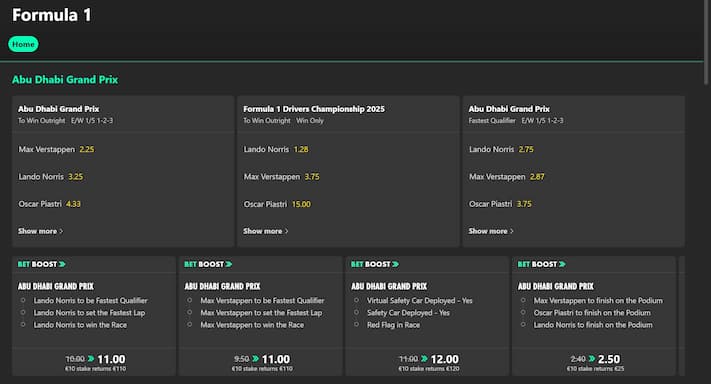Image resolution: width=711 pixels, height=384 pixels.
Task: Choose Oscar Piastri 3.75 Fastest Qualifier
Action: point(500,204)
